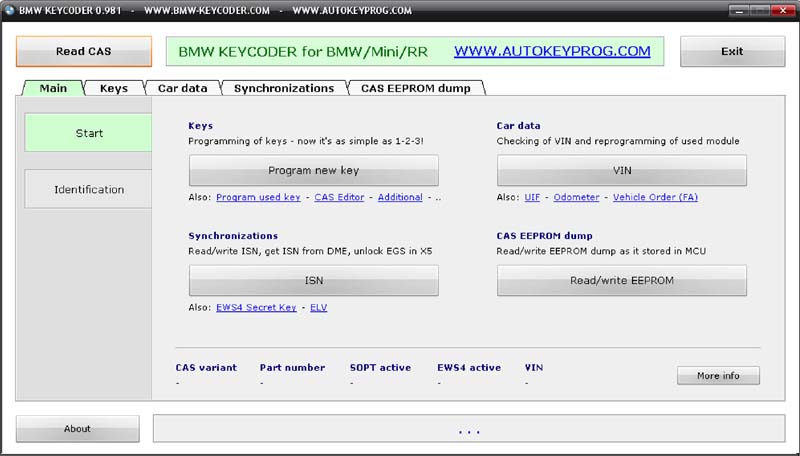Image resolution: width=800 pixels, height=456 pixels.
Task: Click the 'Keys' section heading
Action: point(201,125)
